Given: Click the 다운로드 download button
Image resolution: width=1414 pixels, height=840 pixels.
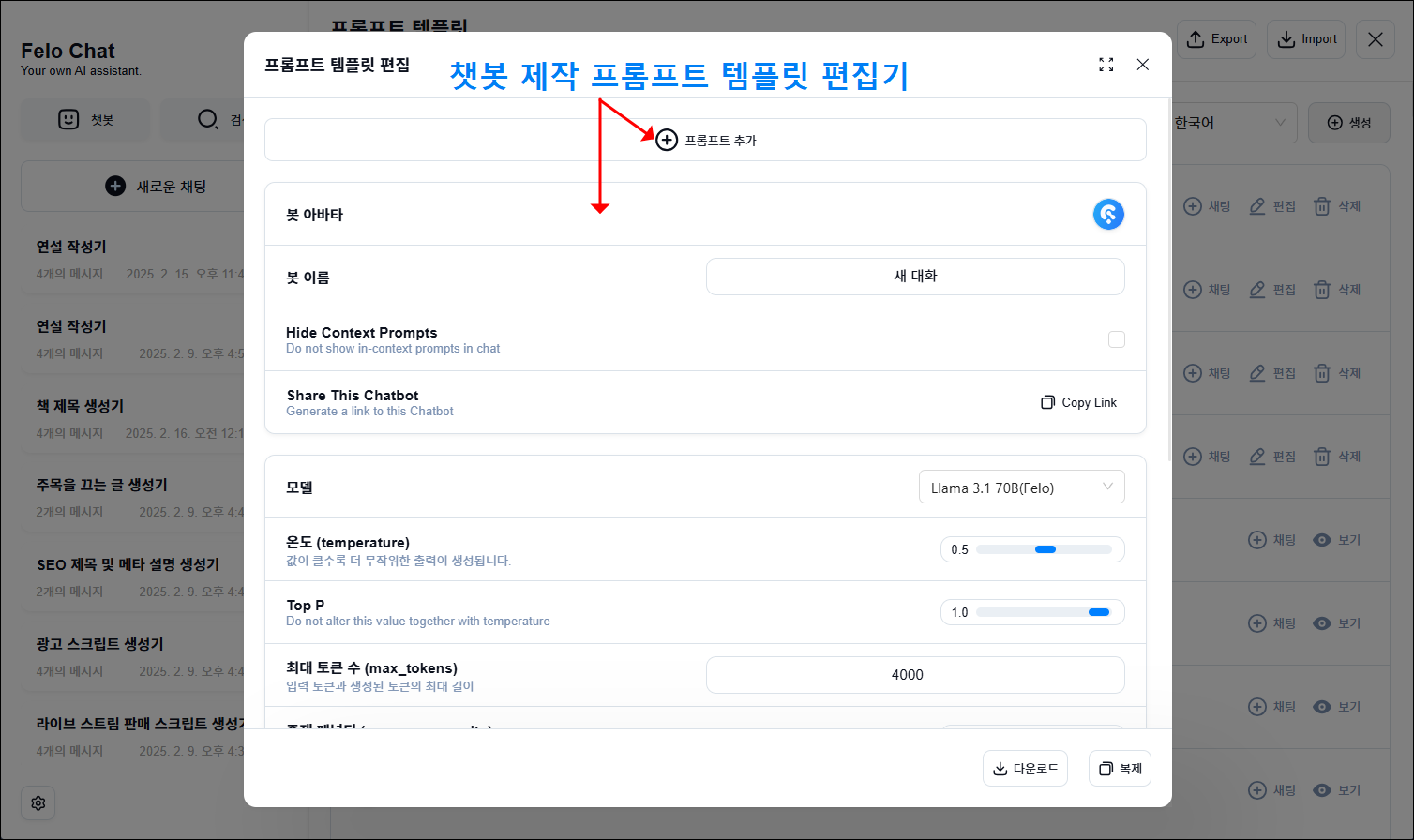Looking at the screenshot, I should click(x=1025, y=769).
